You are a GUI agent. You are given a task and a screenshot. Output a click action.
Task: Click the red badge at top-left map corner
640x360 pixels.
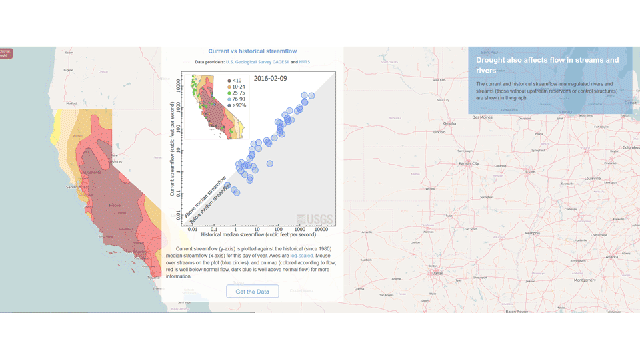(x=6, y=53)
